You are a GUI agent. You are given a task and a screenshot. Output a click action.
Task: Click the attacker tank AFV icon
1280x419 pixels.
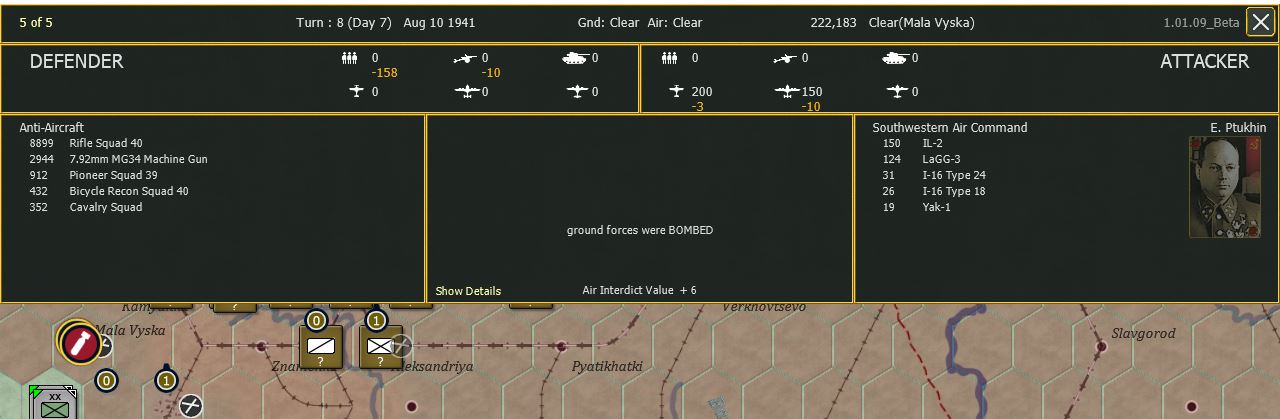tap(895, 58)
